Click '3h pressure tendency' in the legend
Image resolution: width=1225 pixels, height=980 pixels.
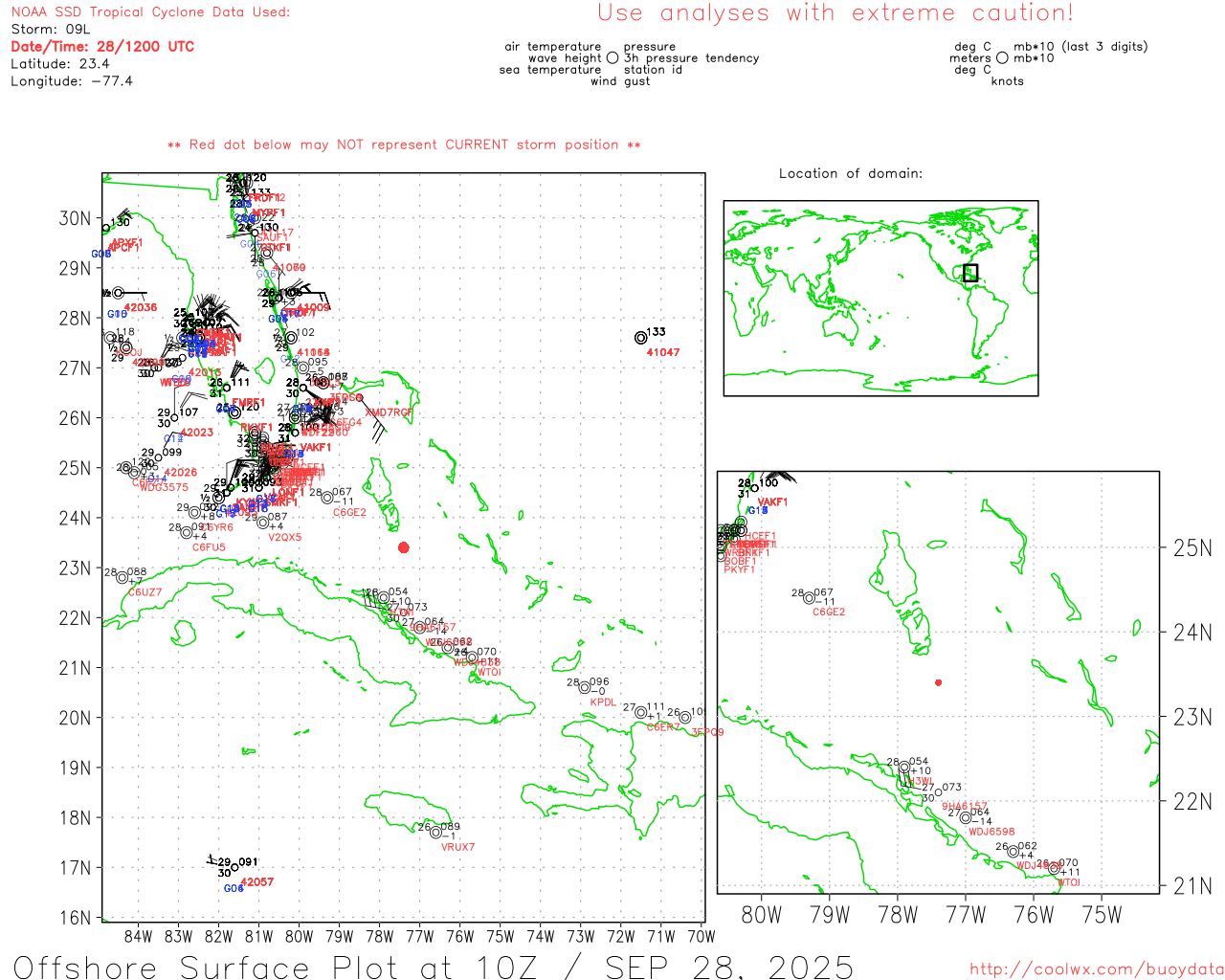click(692, 58)
